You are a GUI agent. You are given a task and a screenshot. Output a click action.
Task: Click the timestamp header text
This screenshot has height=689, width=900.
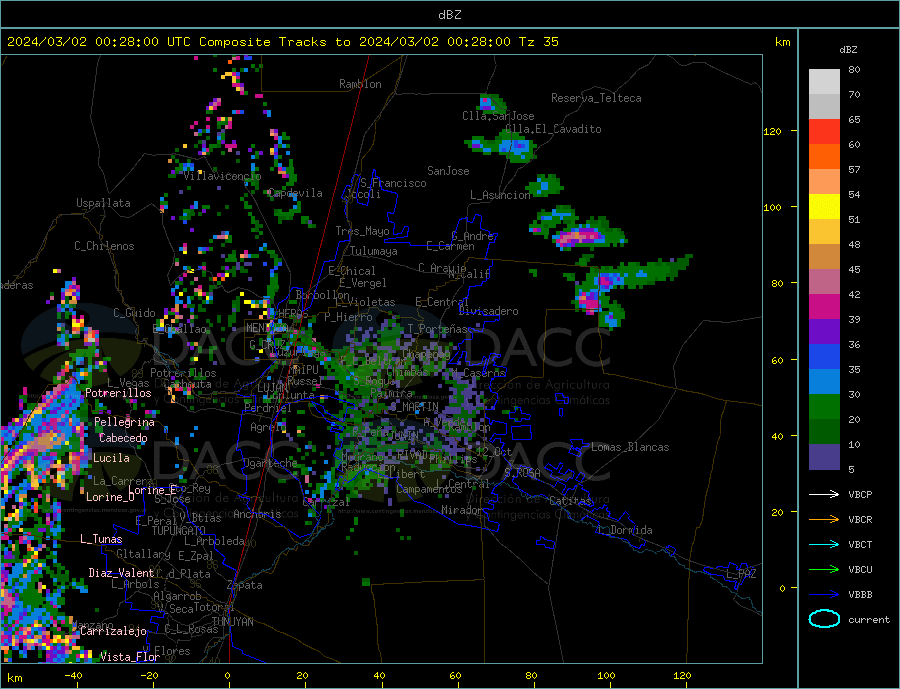coord(282,42)
